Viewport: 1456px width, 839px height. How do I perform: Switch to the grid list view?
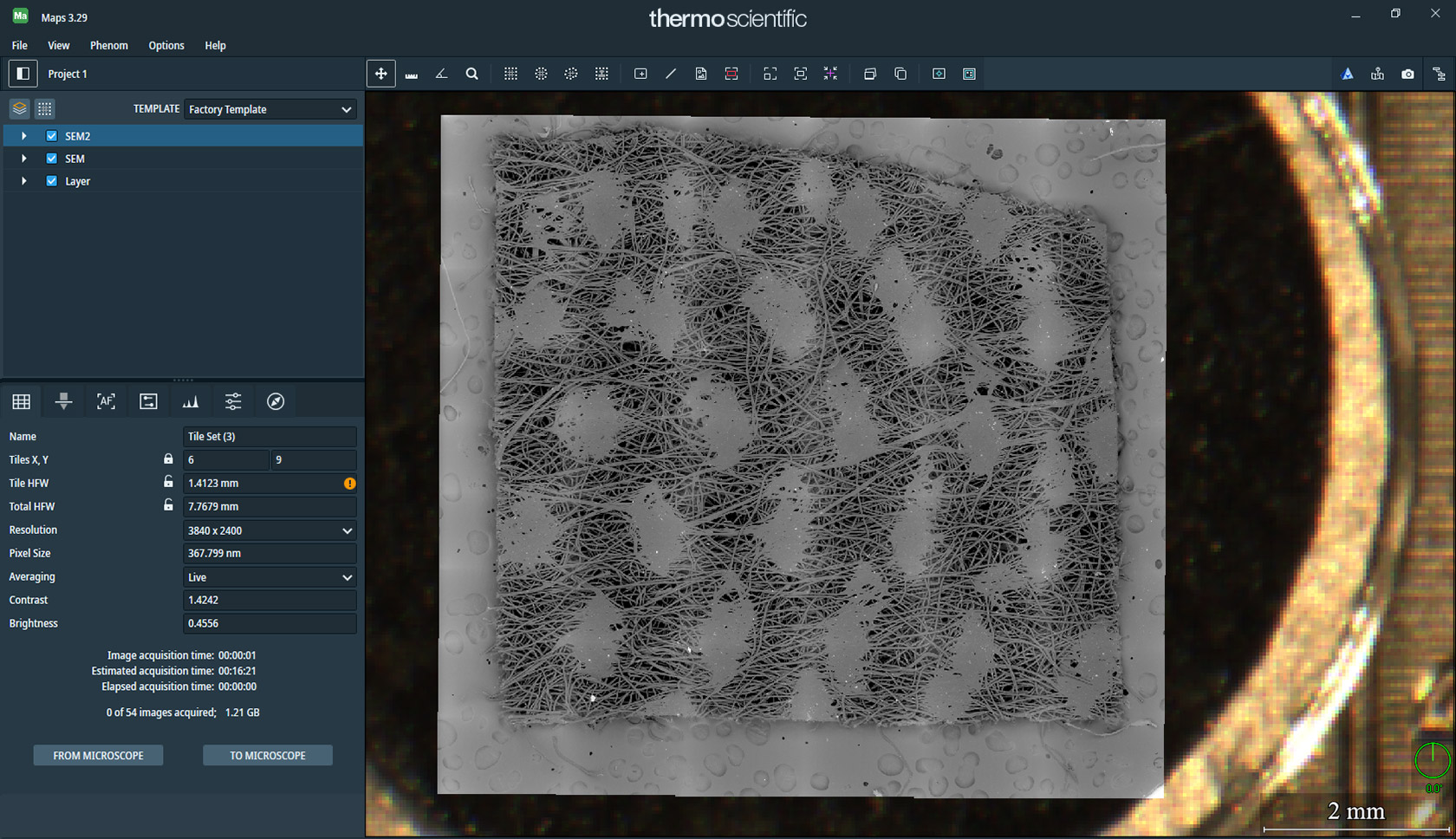pos(45,108)
